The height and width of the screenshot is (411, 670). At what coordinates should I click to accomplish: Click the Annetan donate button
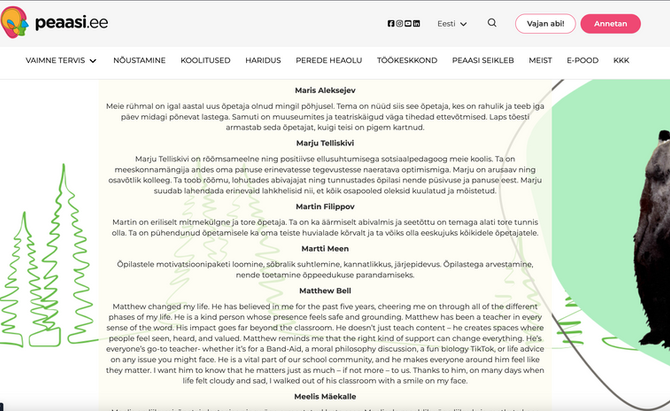610,23
